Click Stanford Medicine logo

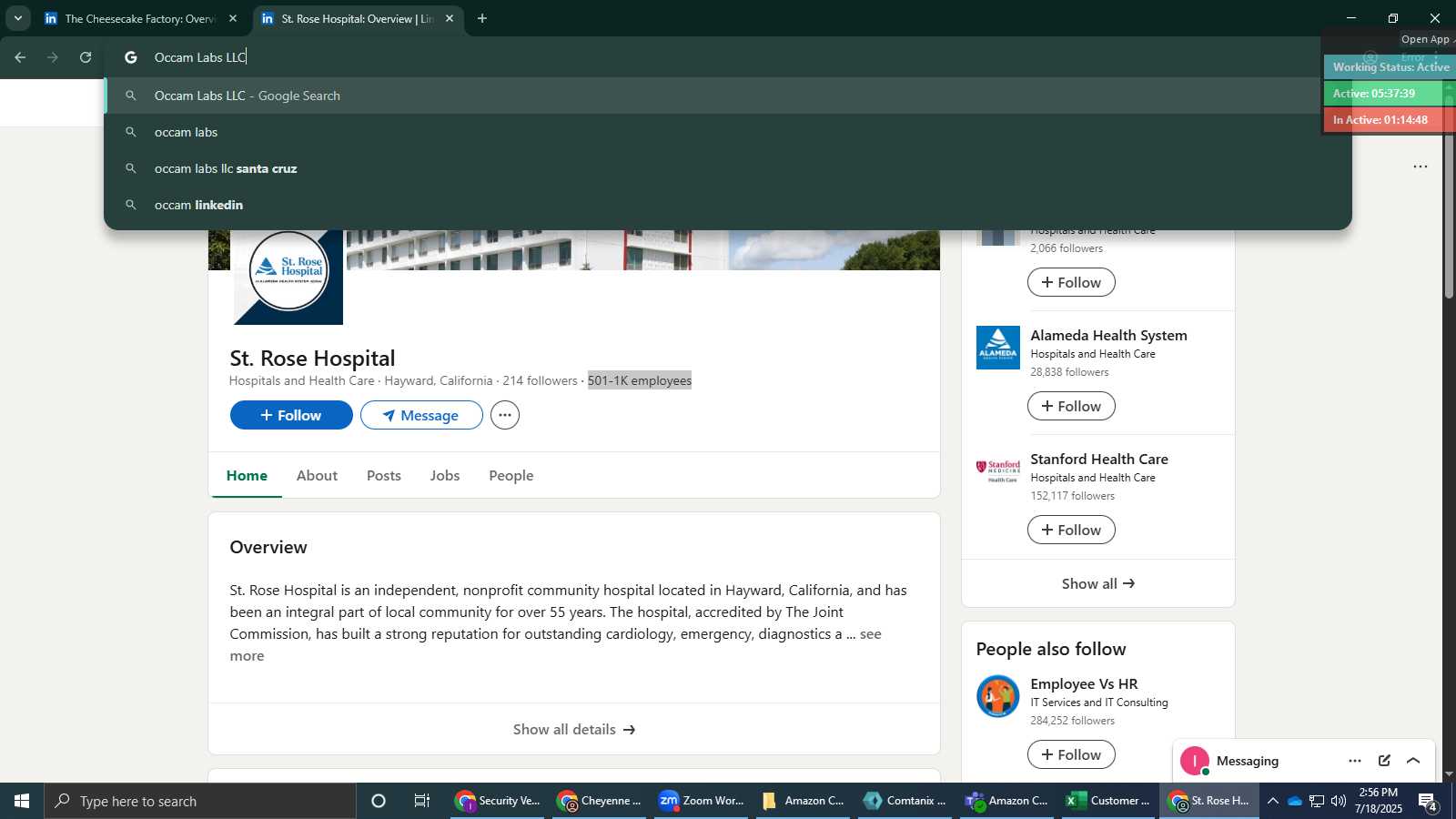pos(998,471)
